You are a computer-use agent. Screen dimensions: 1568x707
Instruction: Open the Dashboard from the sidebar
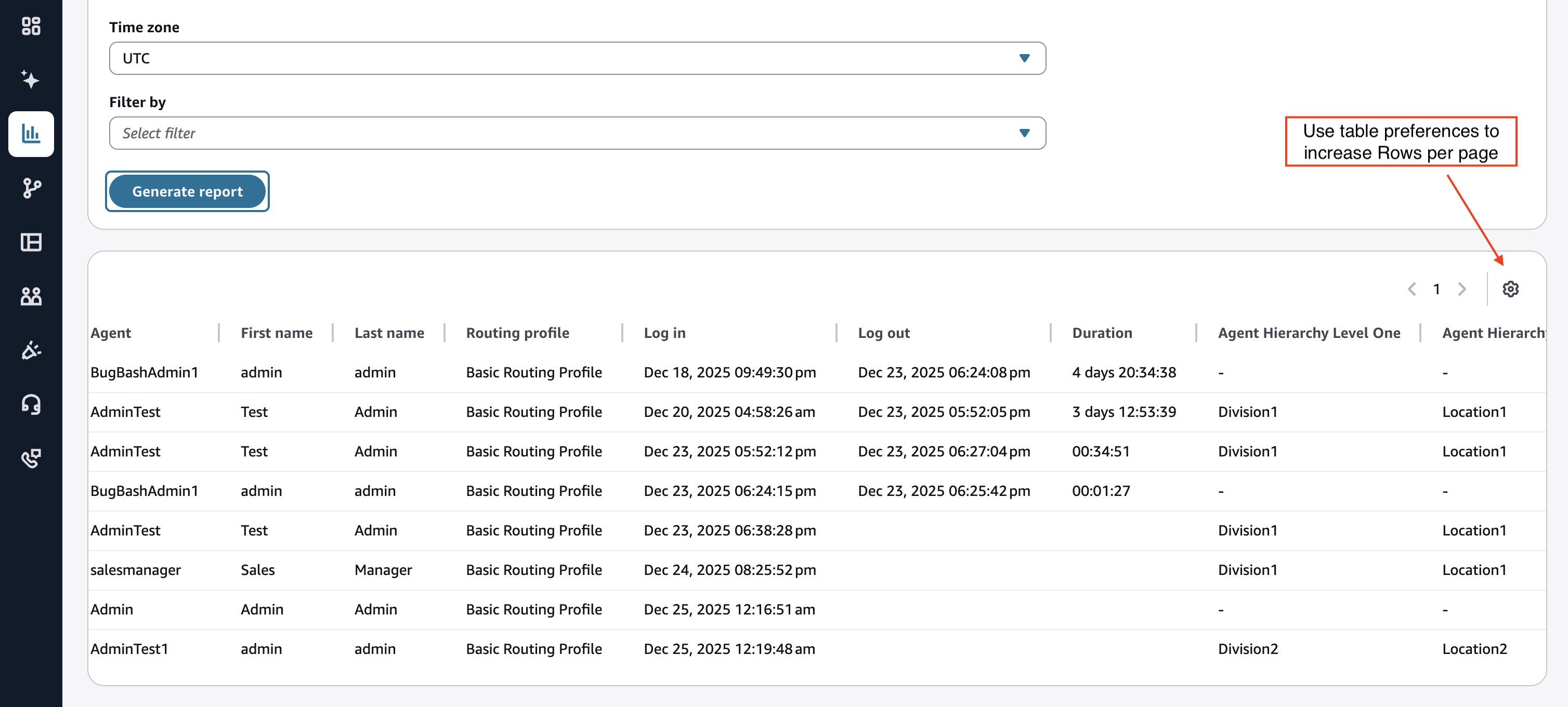pyautogui.click(x=31, y=27)
